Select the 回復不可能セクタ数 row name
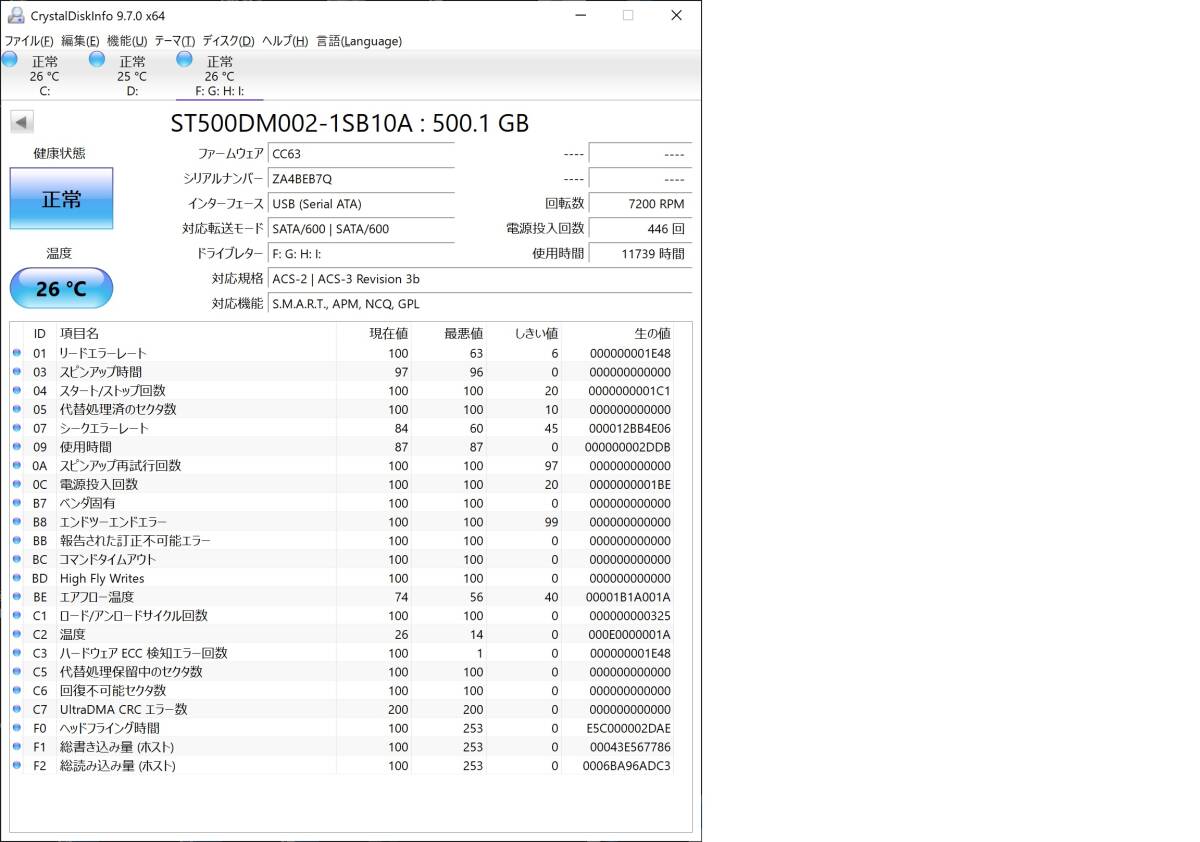 click(x=113, y=691)
